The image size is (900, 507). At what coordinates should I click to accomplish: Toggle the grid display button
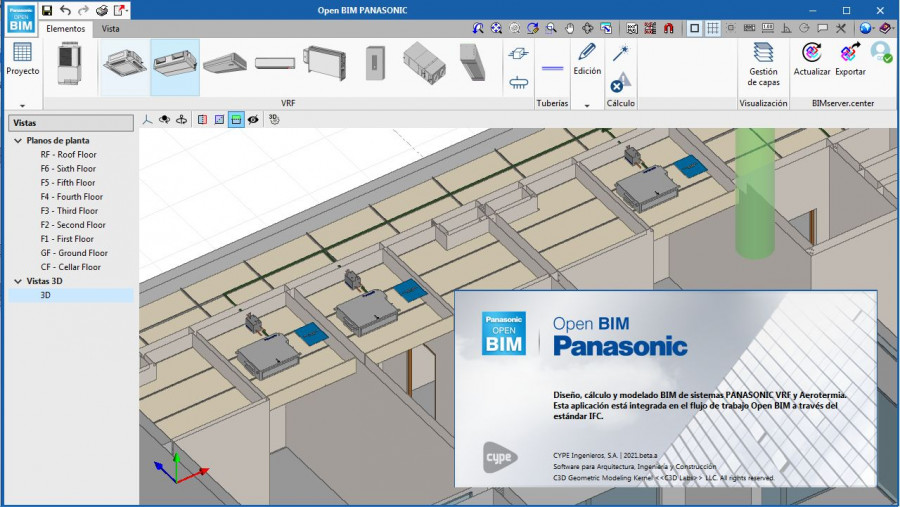coord(713,28)
